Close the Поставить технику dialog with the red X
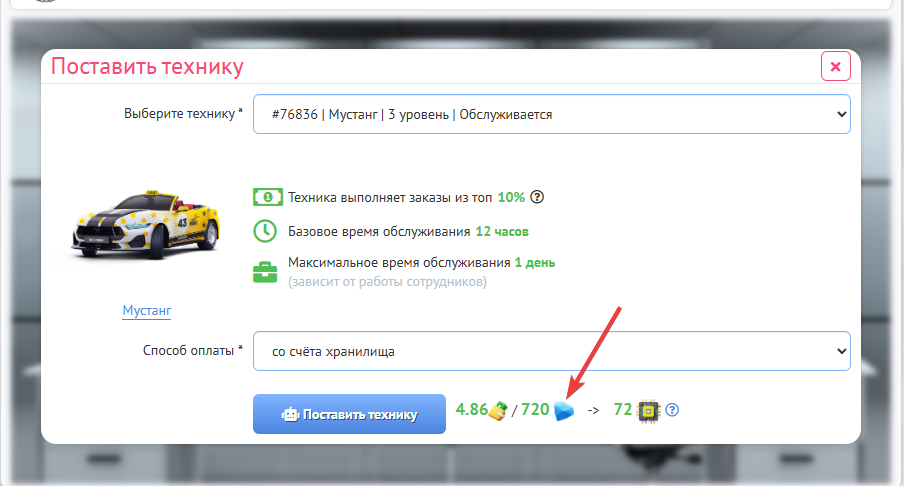The image size is (904, 486). click(x=835, y=66)
